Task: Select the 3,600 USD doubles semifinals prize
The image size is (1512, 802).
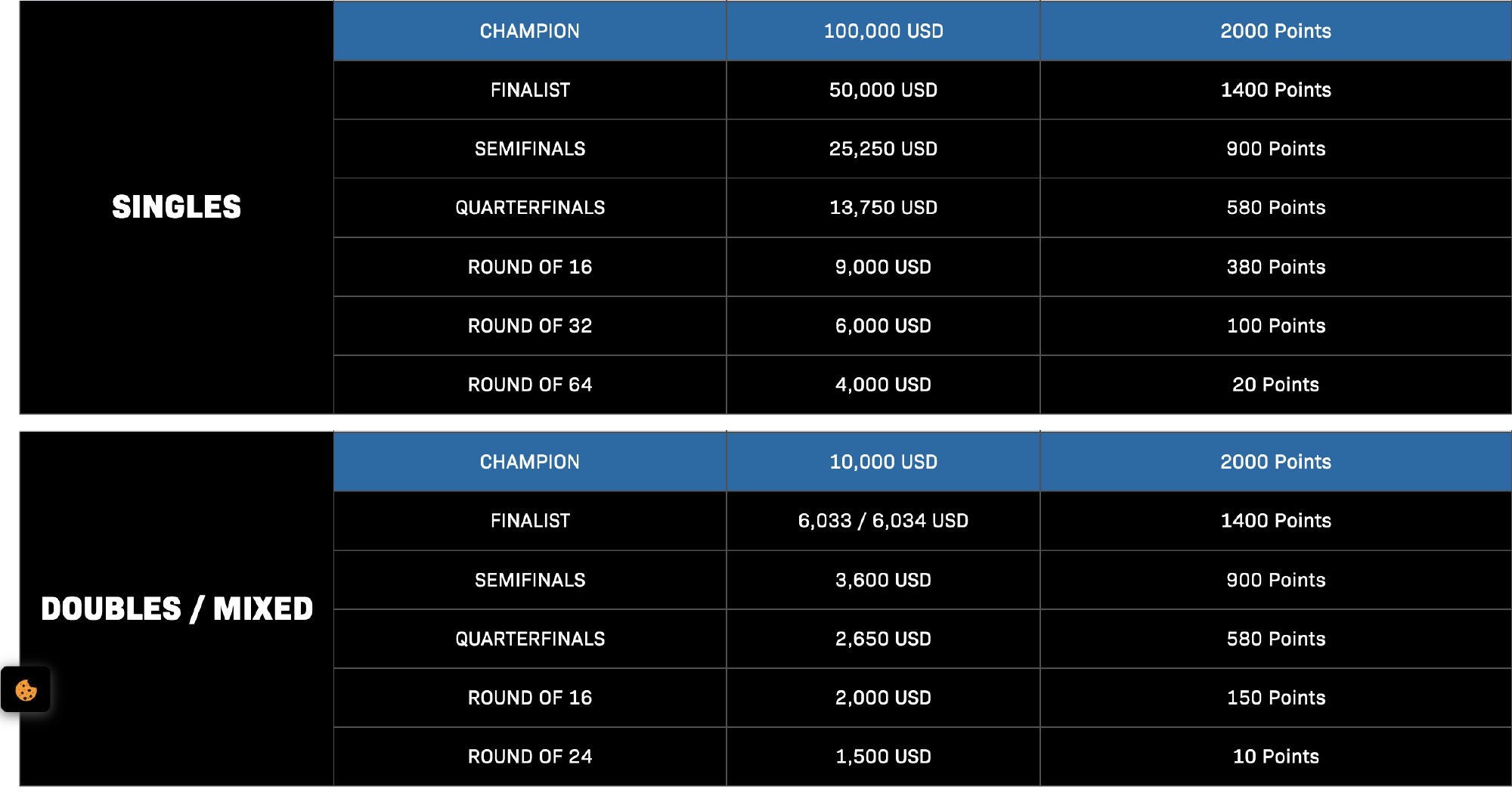Action: (x=883, y=580)
